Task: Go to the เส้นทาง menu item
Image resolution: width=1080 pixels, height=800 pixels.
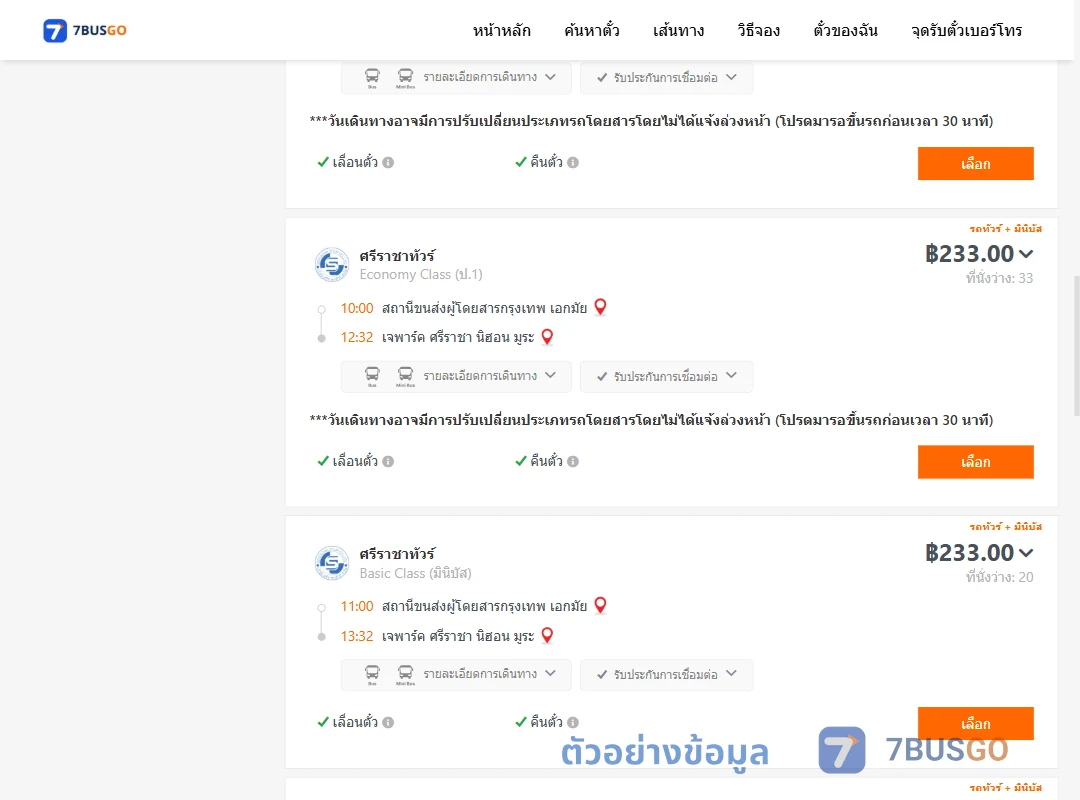Action: 678,30
